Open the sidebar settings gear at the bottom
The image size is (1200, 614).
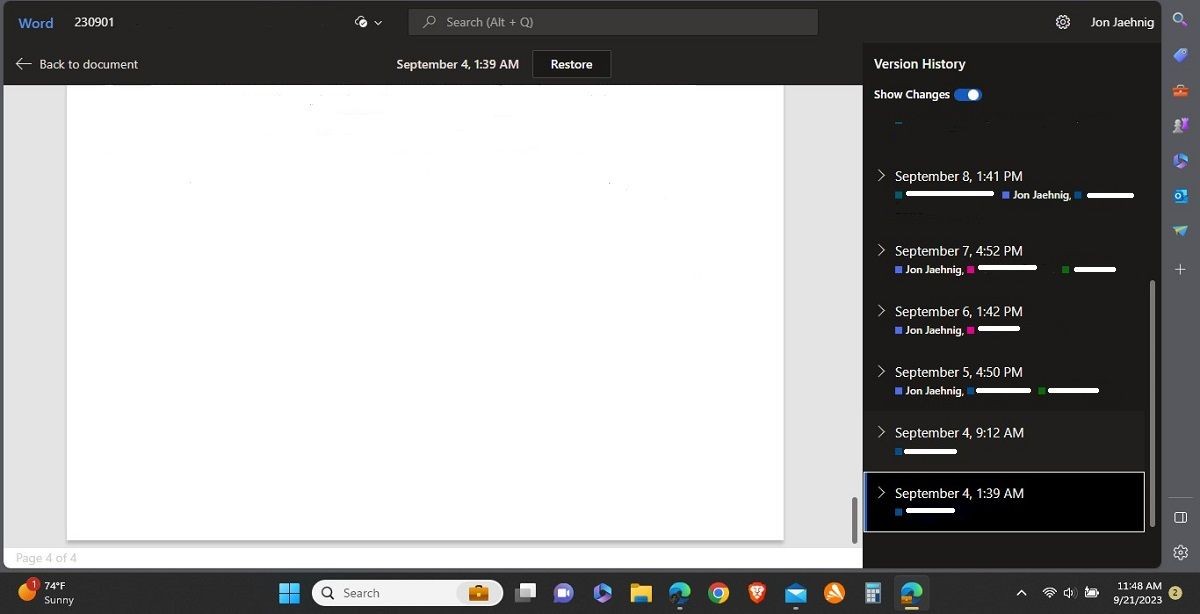point(1180,553)
